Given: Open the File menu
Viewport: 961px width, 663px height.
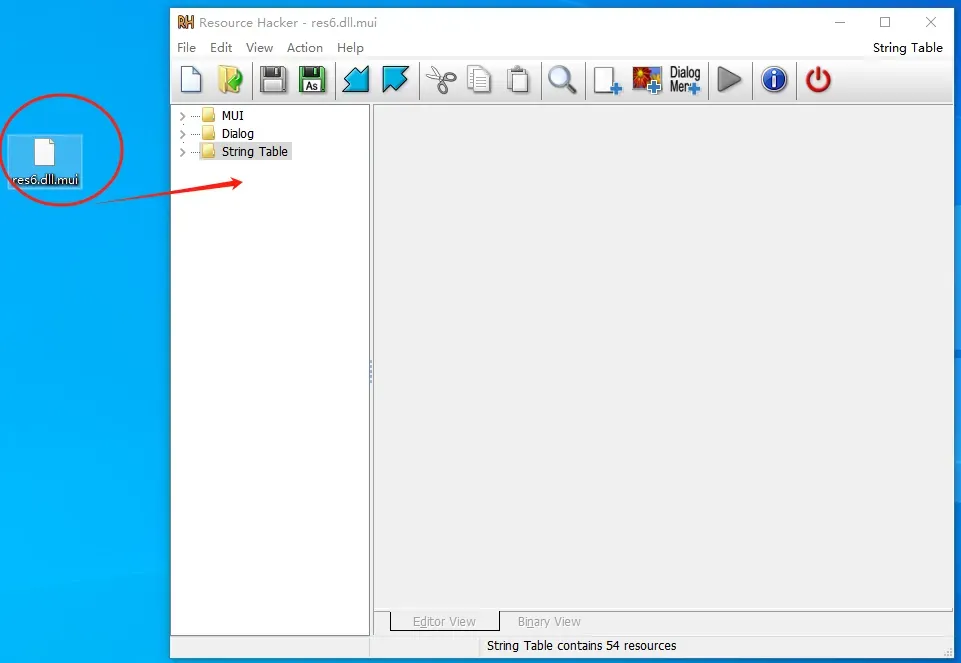Looking at the screenshot, I should point(186,48).
